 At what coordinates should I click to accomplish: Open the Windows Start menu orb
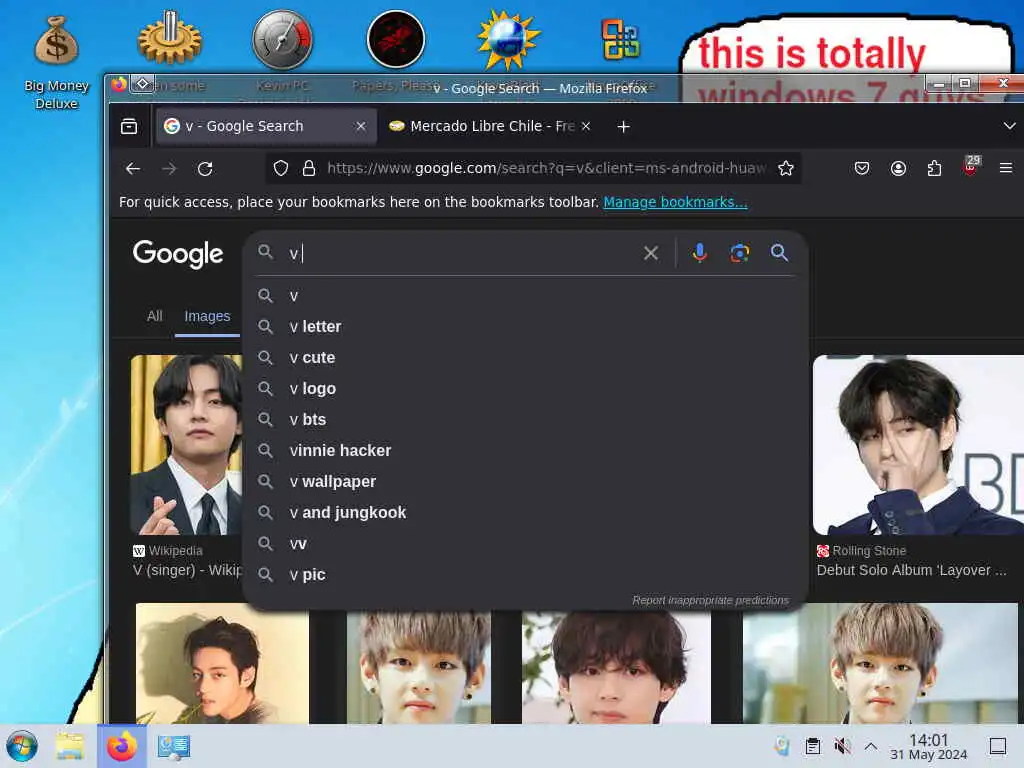point(22,746)
